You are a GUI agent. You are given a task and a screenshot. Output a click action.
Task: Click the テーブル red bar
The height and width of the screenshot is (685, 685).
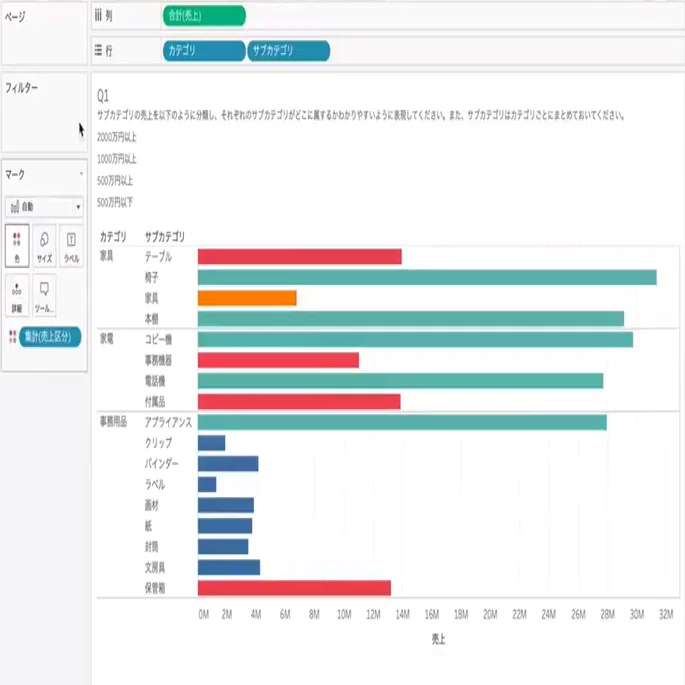coord(300,257)
